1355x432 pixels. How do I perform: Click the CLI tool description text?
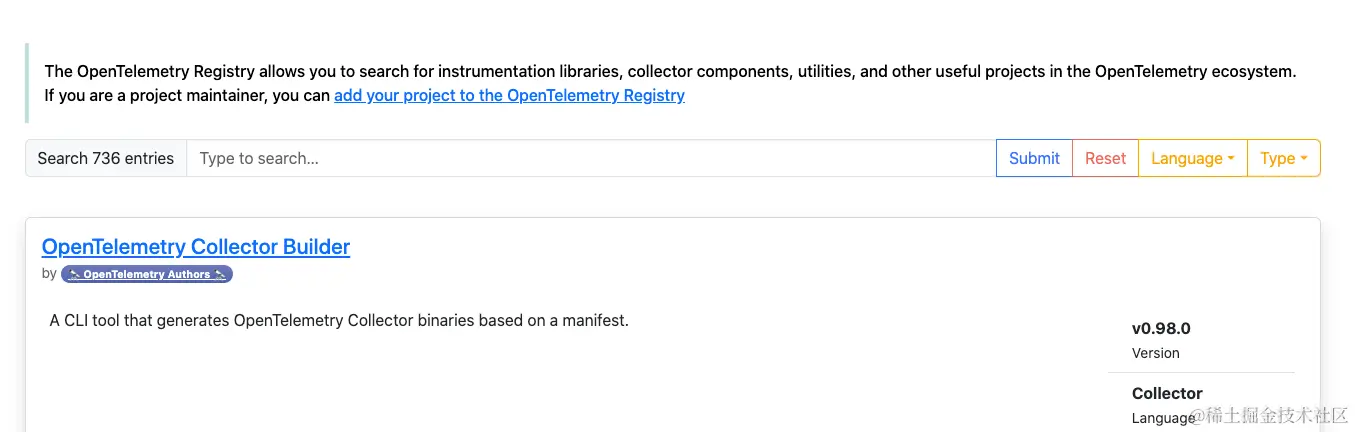(339, 321)
